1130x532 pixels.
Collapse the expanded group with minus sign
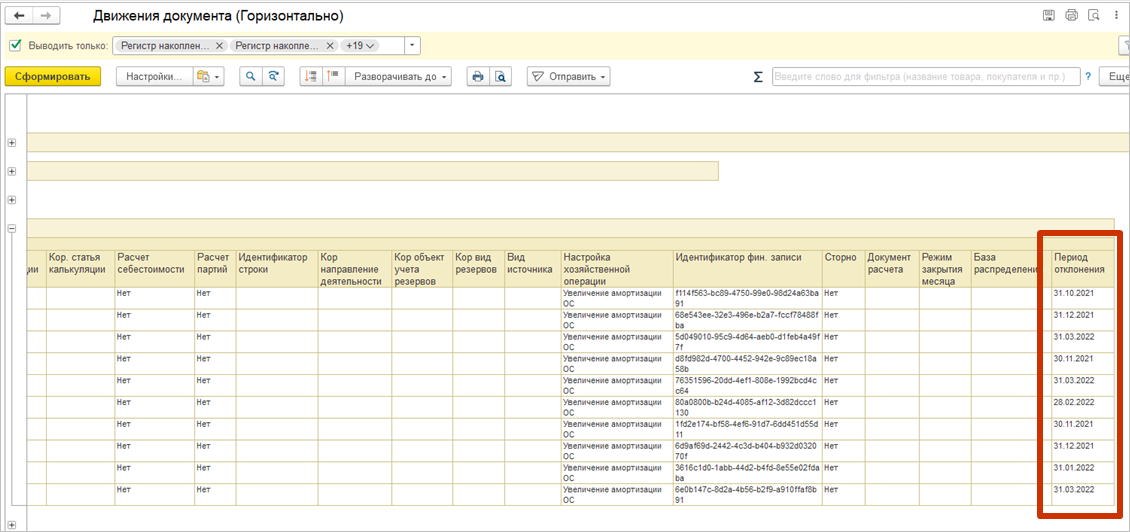[12, 228]
